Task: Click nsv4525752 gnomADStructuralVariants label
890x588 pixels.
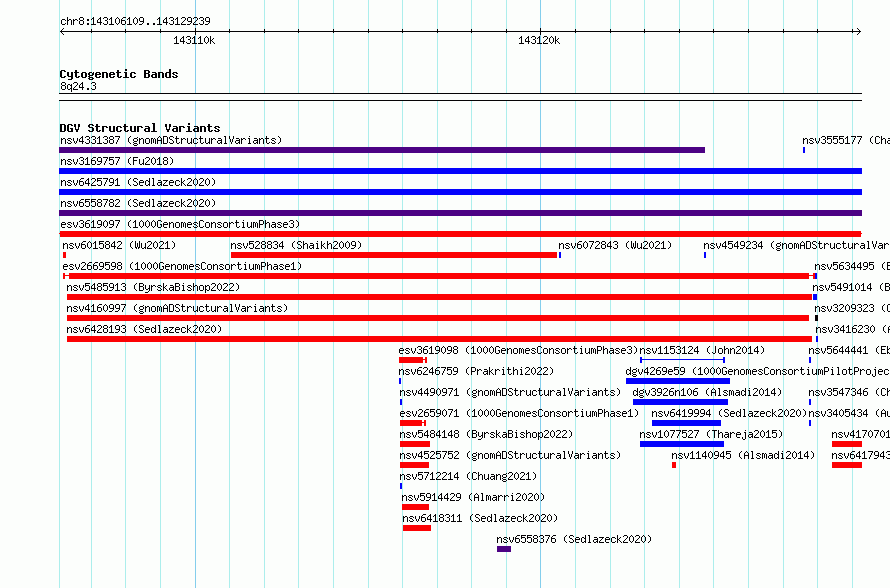Action: click(x=510, y=455)
